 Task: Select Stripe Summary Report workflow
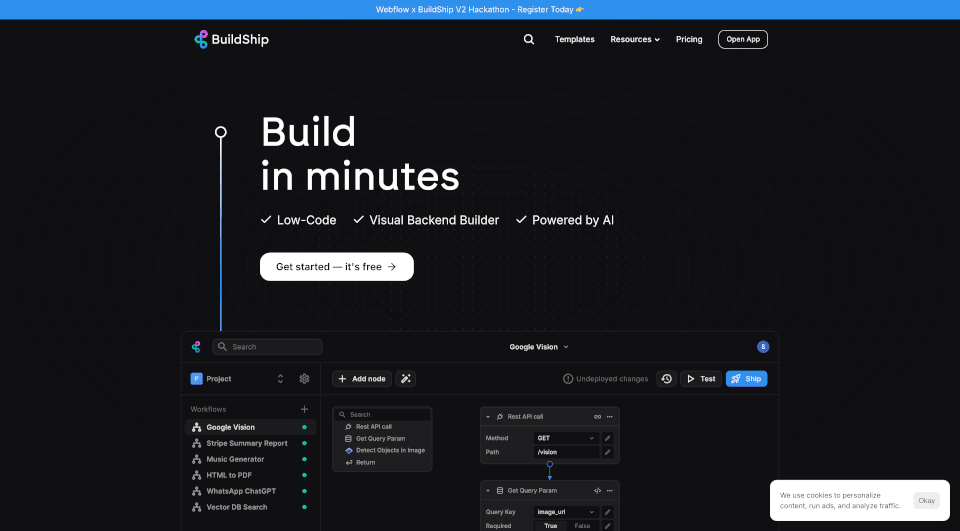(x=246, y=443)
